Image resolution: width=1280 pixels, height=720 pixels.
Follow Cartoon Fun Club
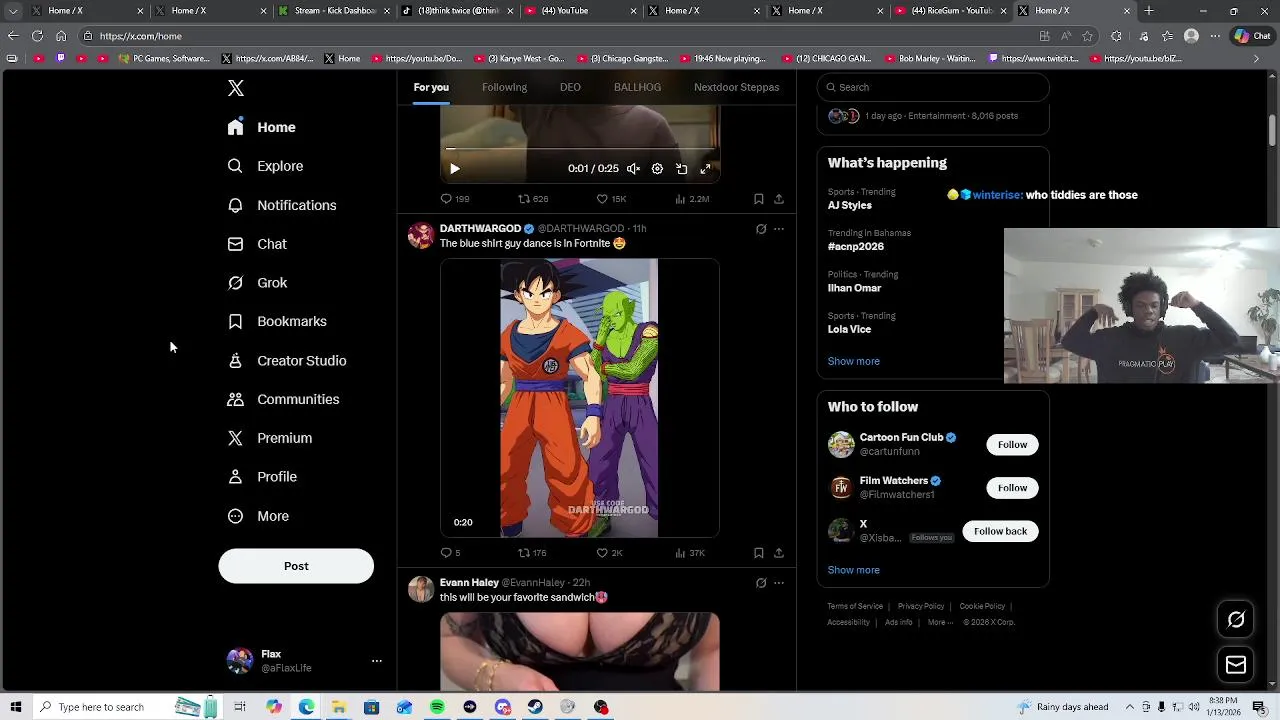pyautogui.click(x=1012, y=444)
